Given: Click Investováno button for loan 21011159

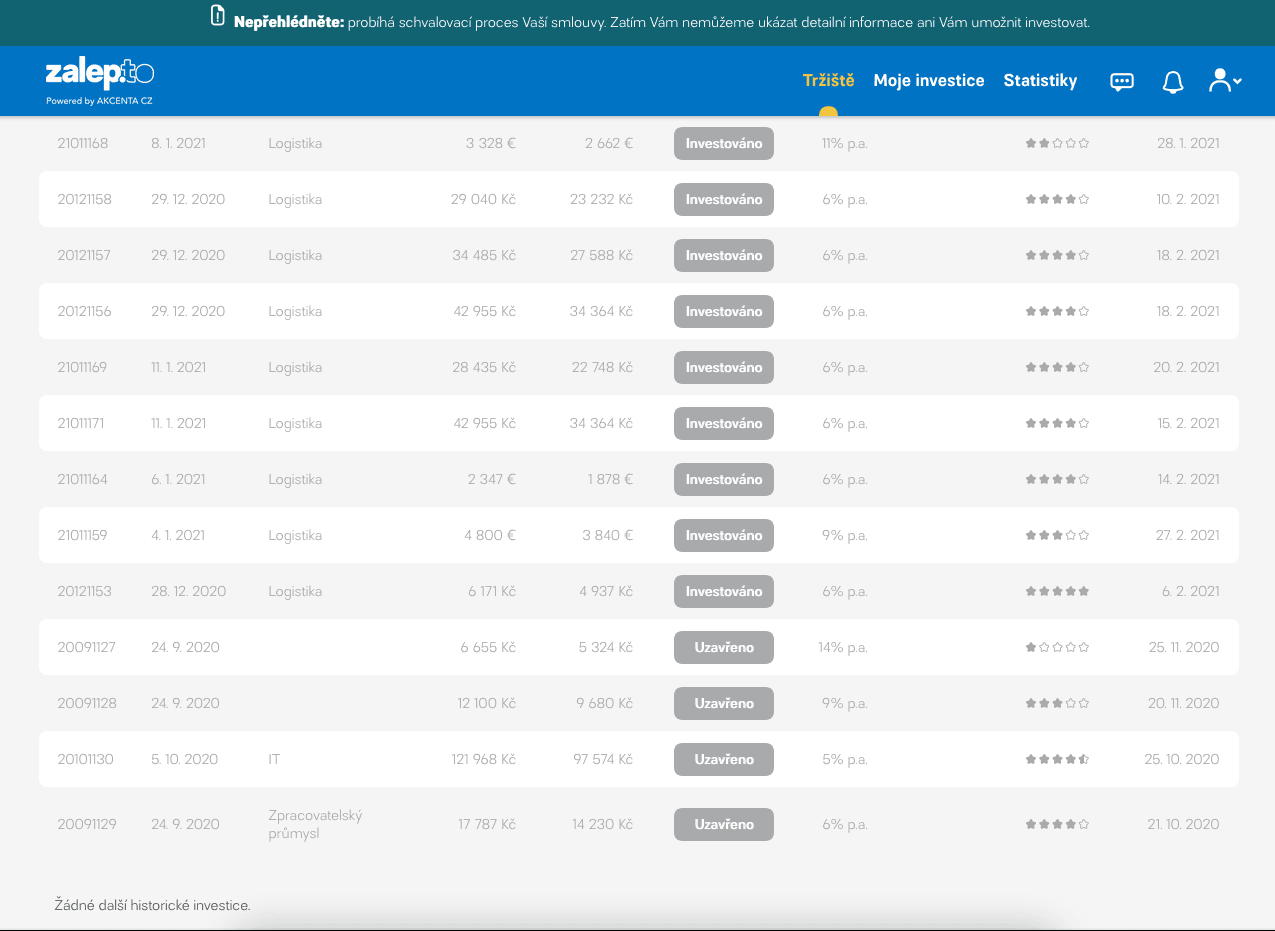Looking at the screenshot, I should (724, 535).
